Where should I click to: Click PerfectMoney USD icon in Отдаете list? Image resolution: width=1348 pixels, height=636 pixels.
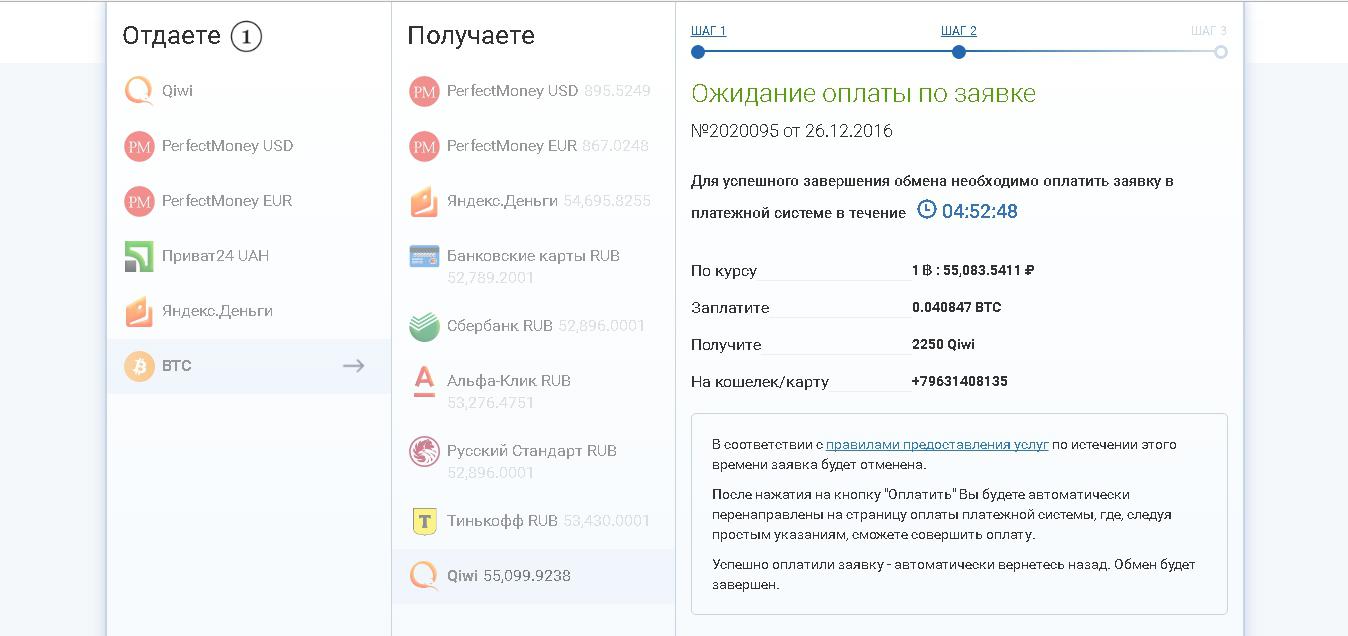point(139,146)
